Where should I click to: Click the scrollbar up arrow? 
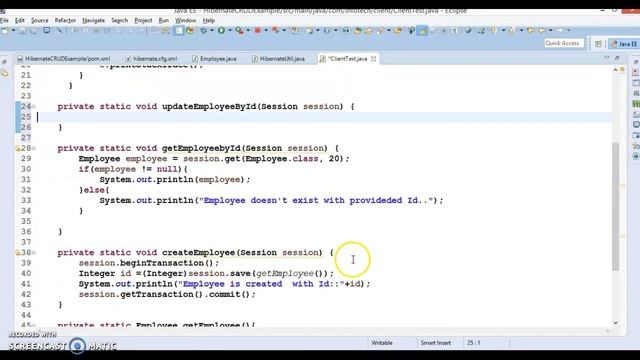616,70
